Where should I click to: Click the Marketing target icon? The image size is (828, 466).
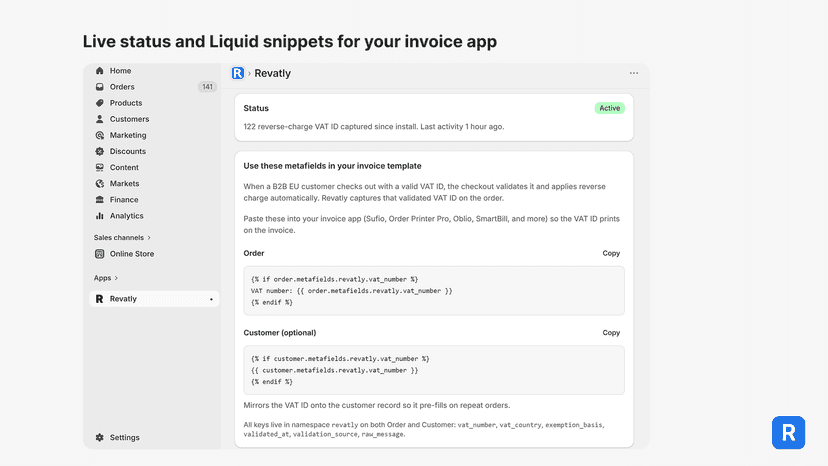(x=99, y=135)
